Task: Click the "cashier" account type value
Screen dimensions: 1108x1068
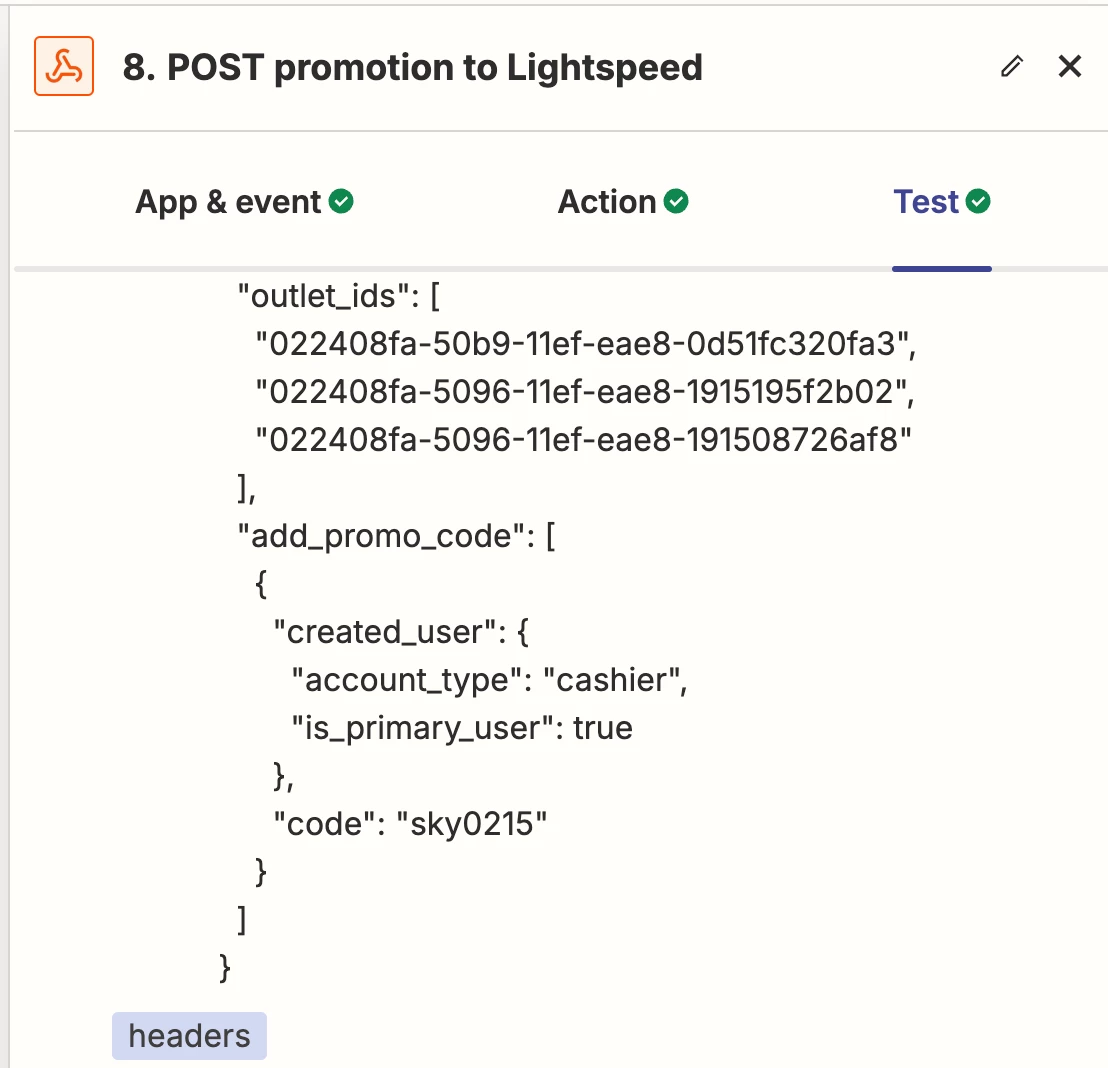Action: pyautogui.click(x=613, y=680)
